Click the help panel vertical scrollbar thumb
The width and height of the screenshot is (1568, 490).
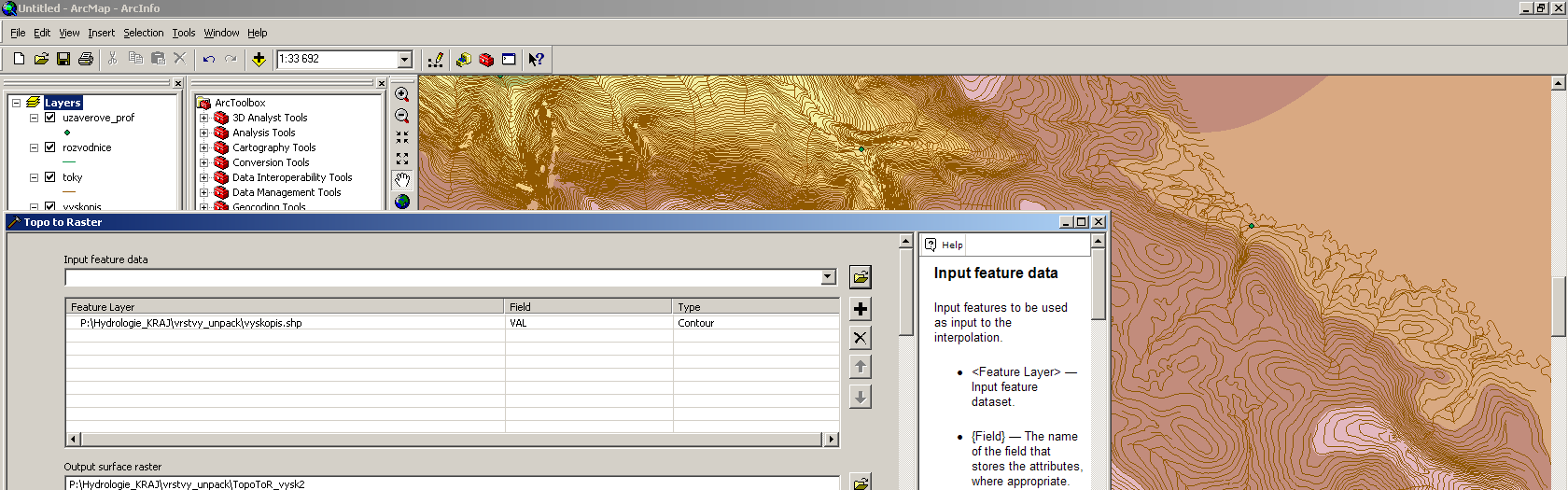(x=1099, y=284)
